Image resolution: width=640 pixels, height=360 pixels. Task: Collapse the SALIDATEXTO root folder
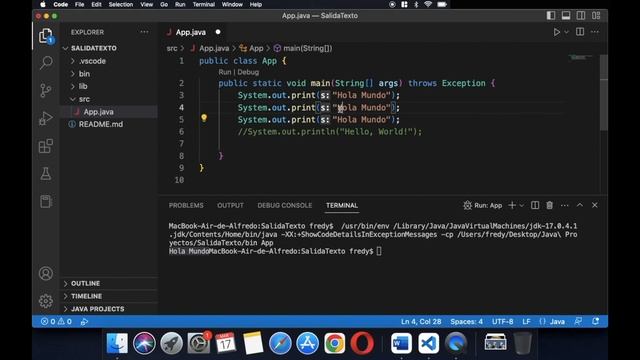click(109, 48)
